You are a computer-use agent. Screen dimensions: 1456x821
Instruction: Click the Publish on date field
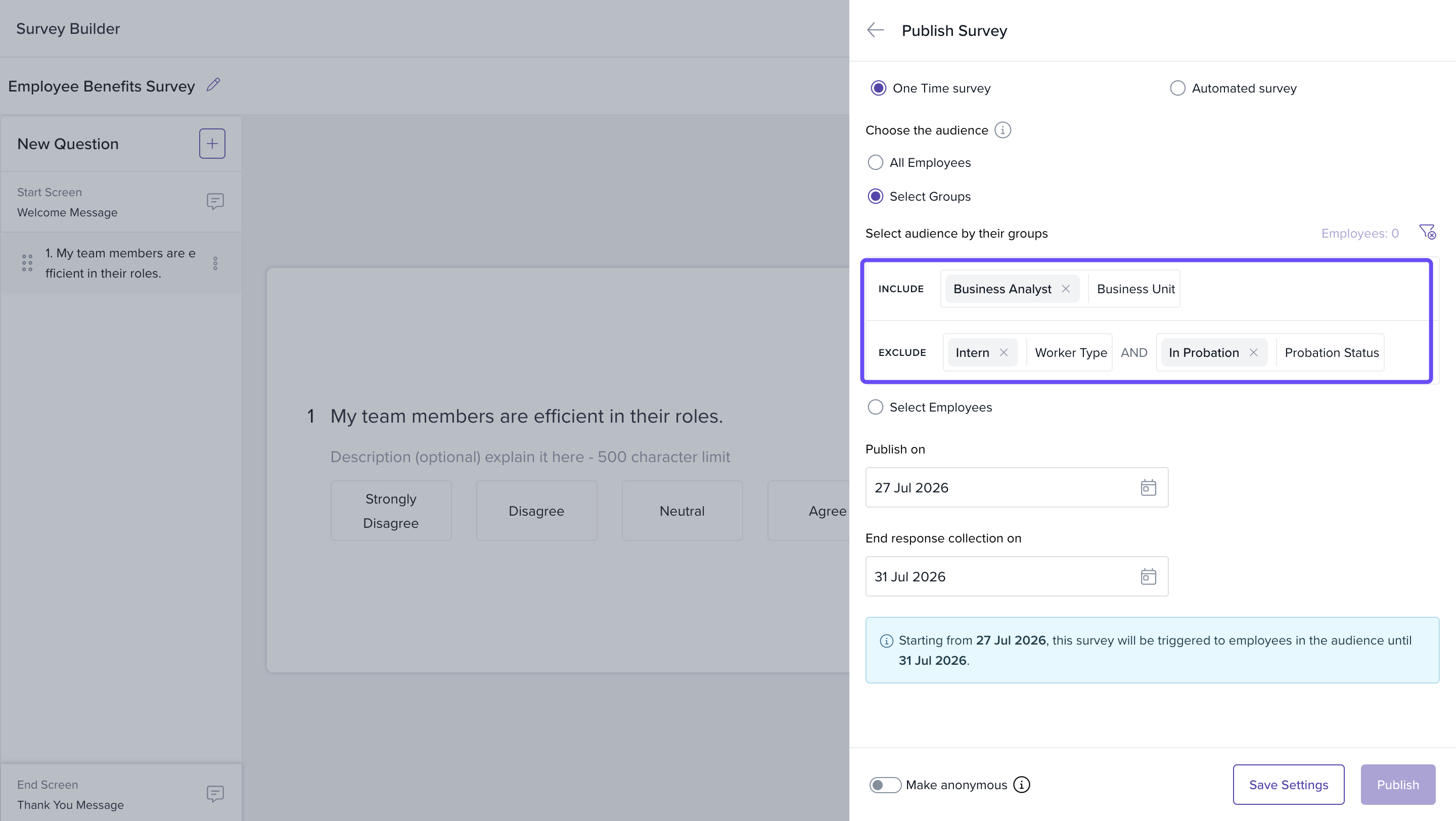[x=1016, y=488]
